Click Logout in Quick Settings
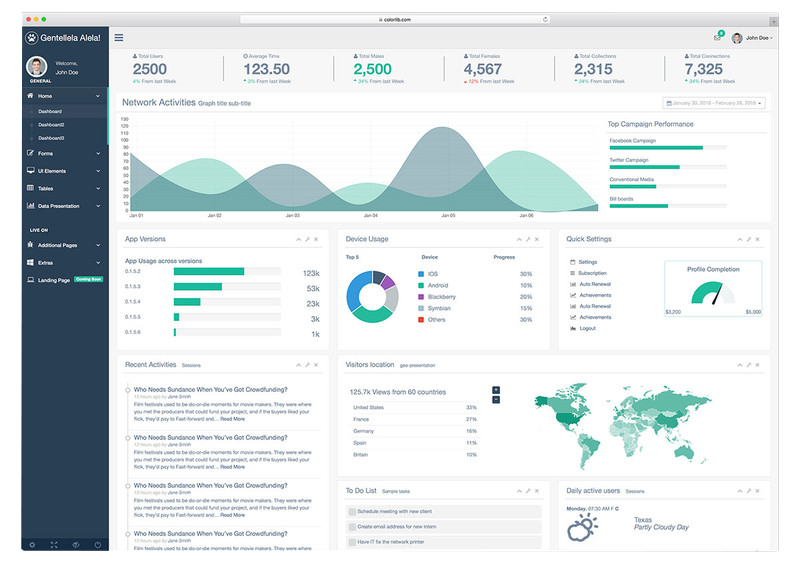Screen dimensions: 800x582 [x=587, y=328]
